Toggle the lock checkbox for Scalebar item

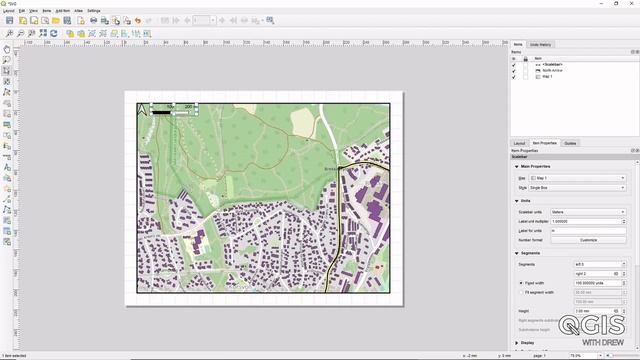(x=526, y=64)
